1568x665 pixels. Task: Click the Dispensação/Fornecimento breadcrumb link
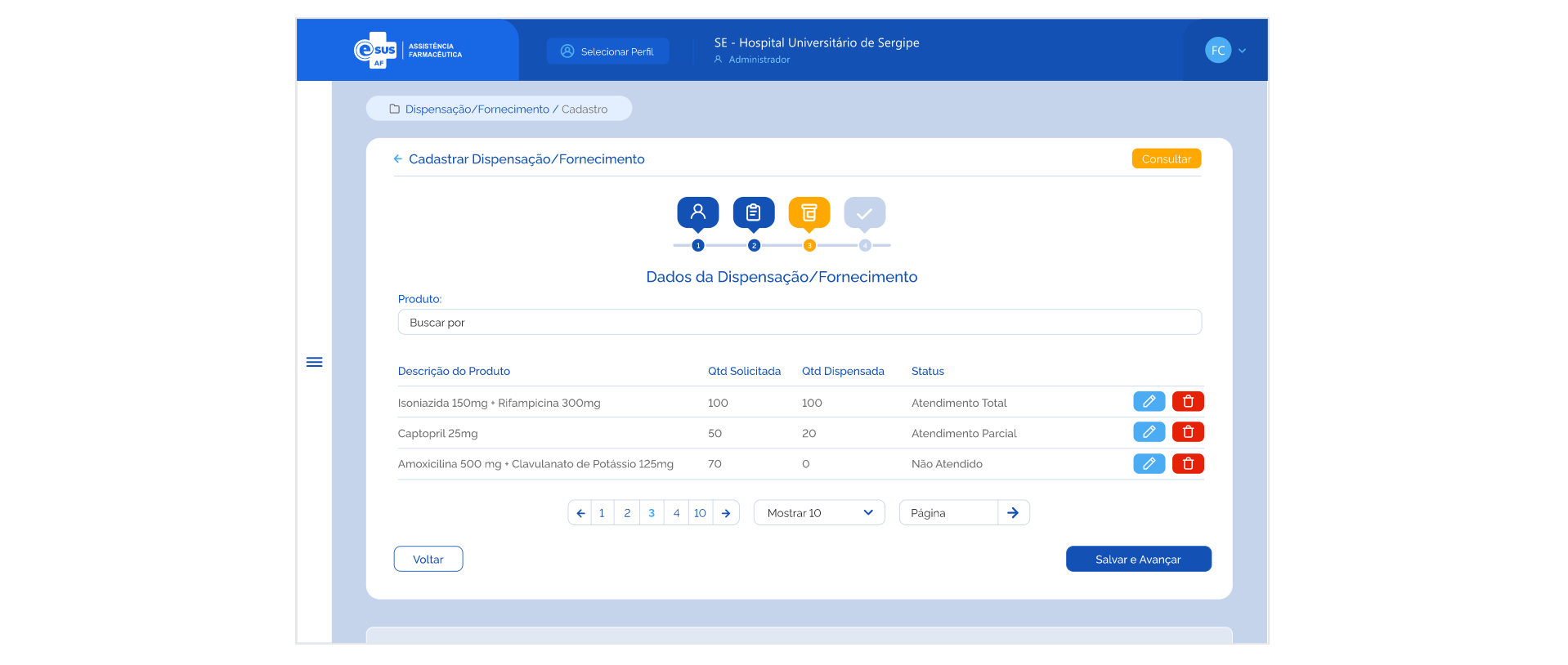click(x=477, y=109)
